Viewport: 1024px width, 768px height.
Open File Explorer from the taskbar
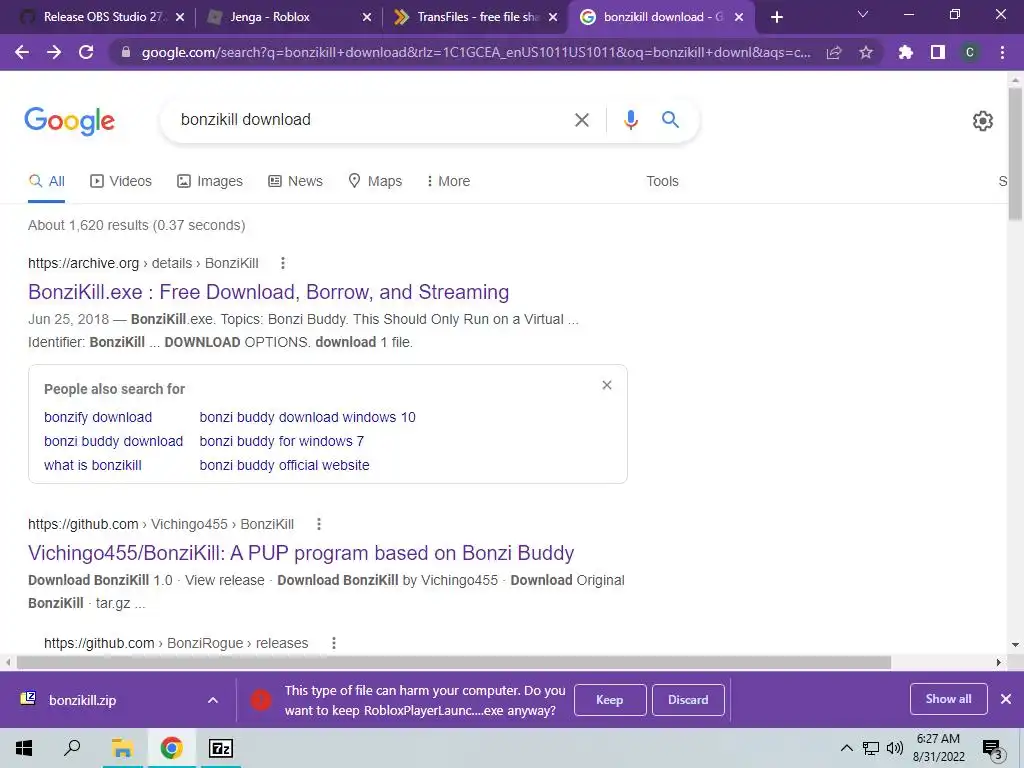point(122,748)
